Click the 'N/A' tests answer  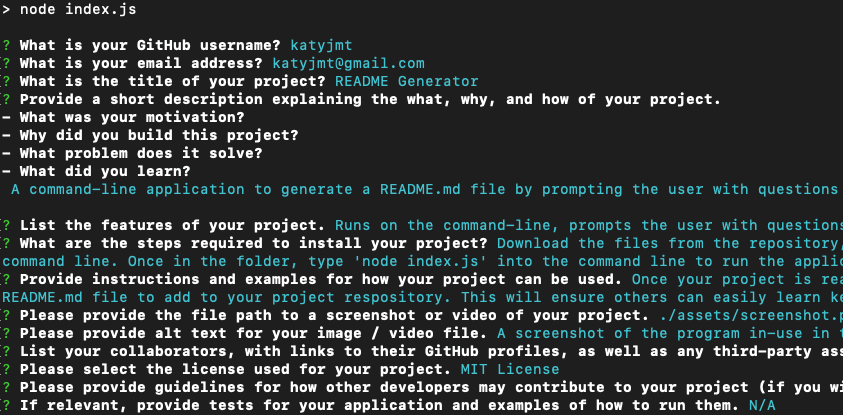coord(761,405)
